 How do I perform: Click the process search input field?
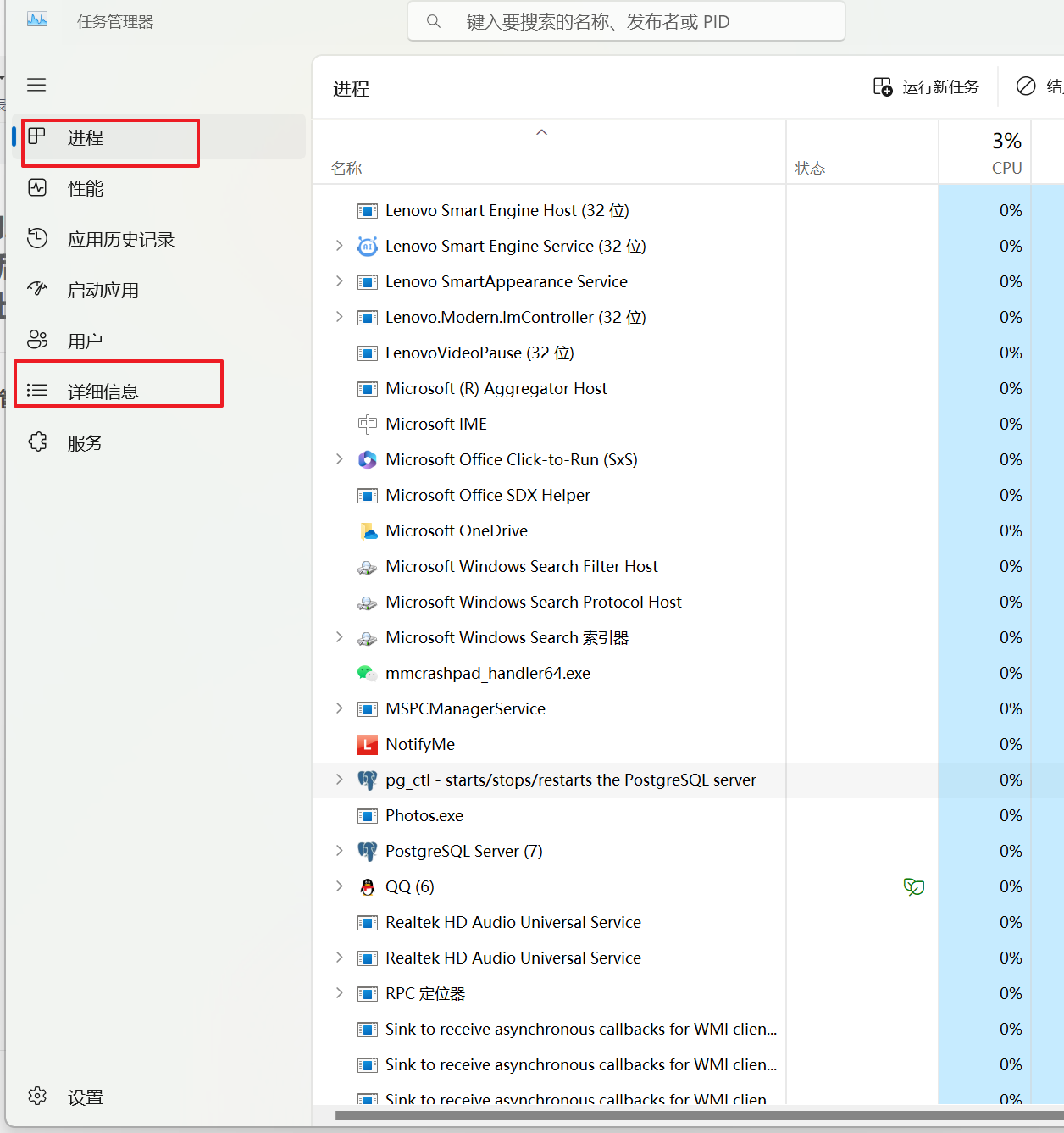[627, 21]
